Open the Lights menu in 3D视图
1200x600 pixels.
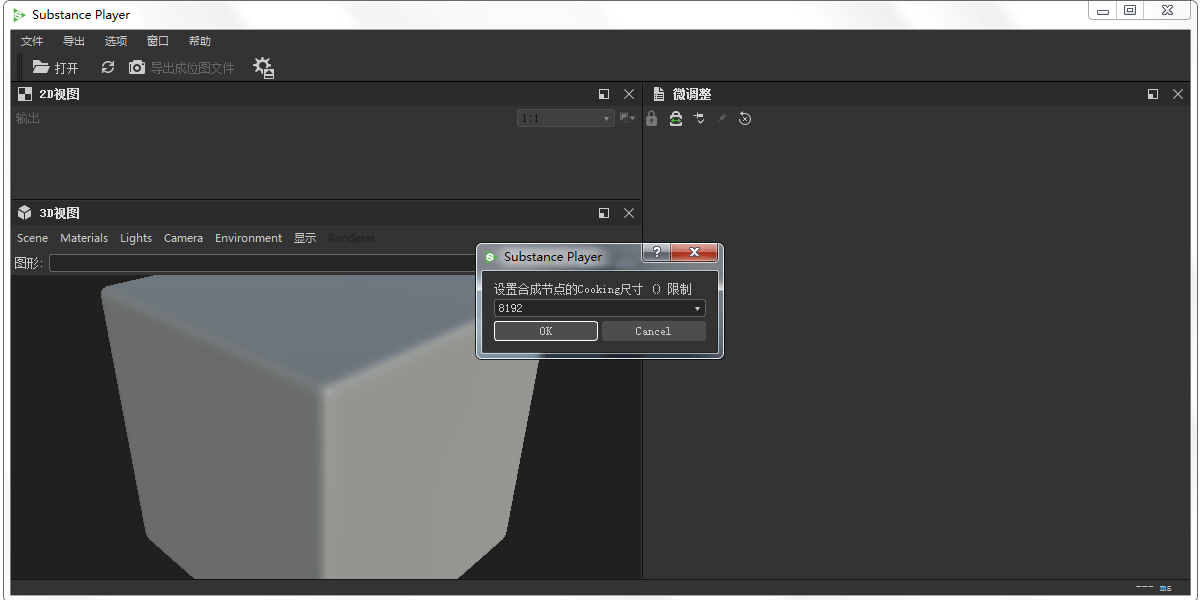(x=136, y=238)
